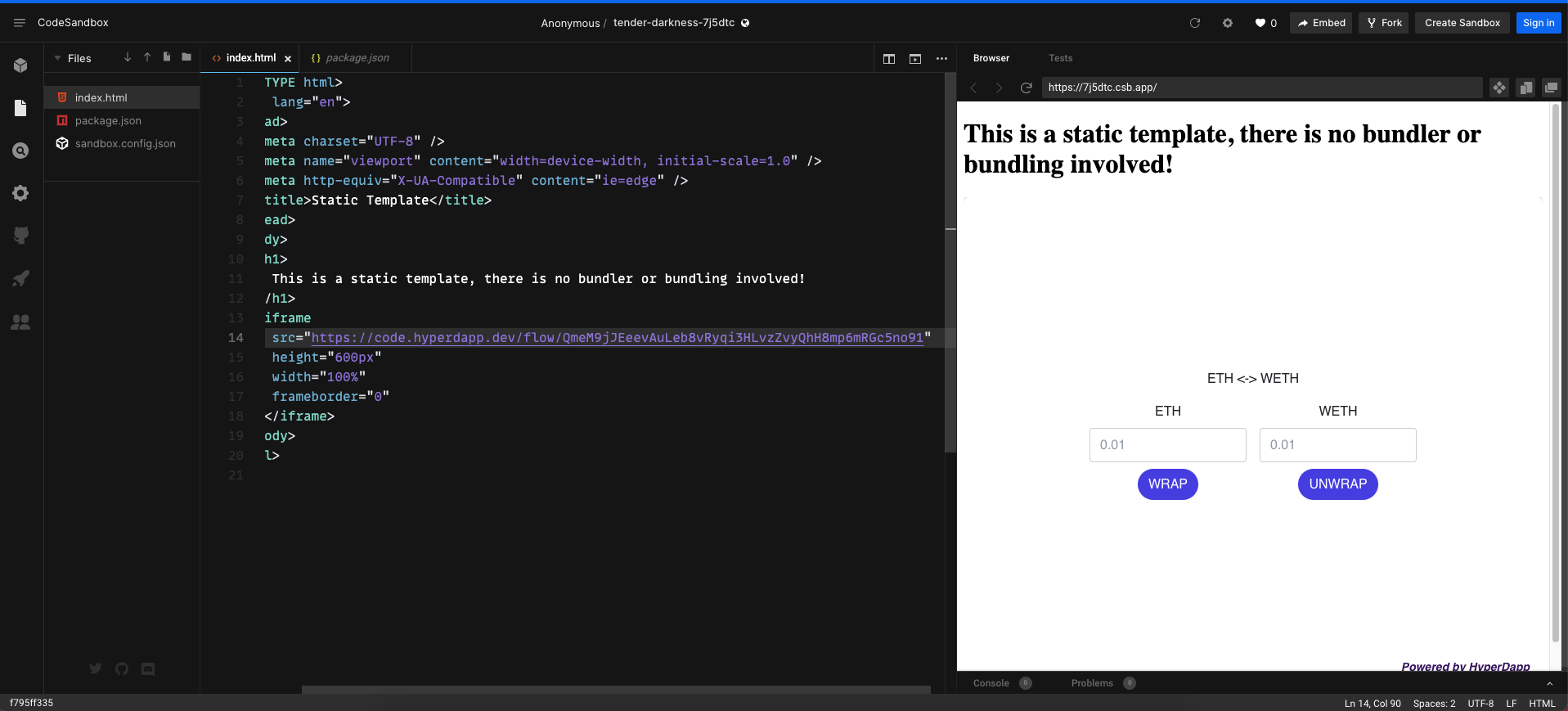Change line endings via LF status item
The image size is (1568, 711).
tap(1512, 704)
